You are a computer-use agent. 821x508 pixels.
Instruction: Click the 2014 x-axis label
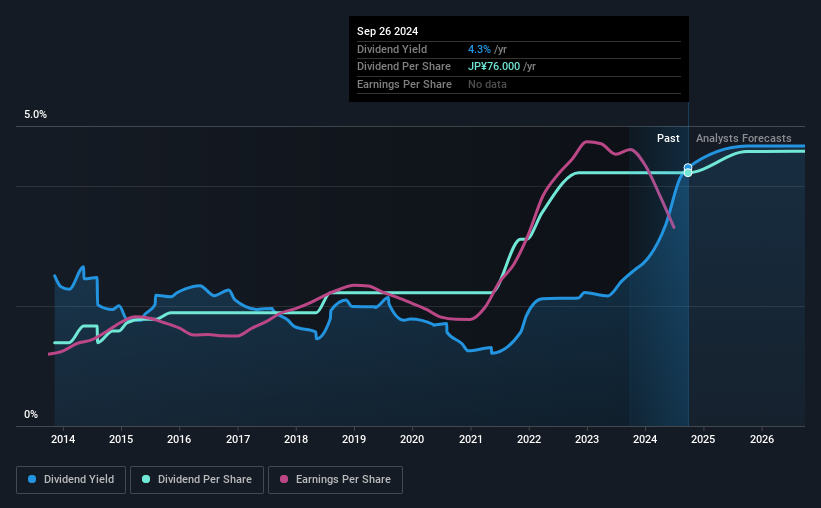pyautogui.click(x=63, y=439)
